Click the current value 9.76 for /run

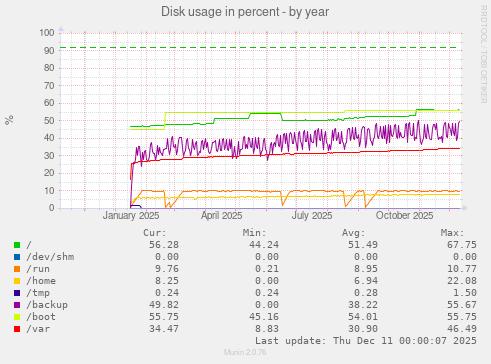coord(167,269)
